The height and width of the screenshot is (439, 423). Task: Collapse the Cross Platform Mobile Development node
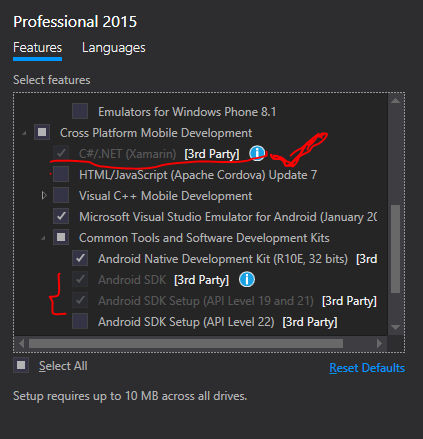click(24, 133)
